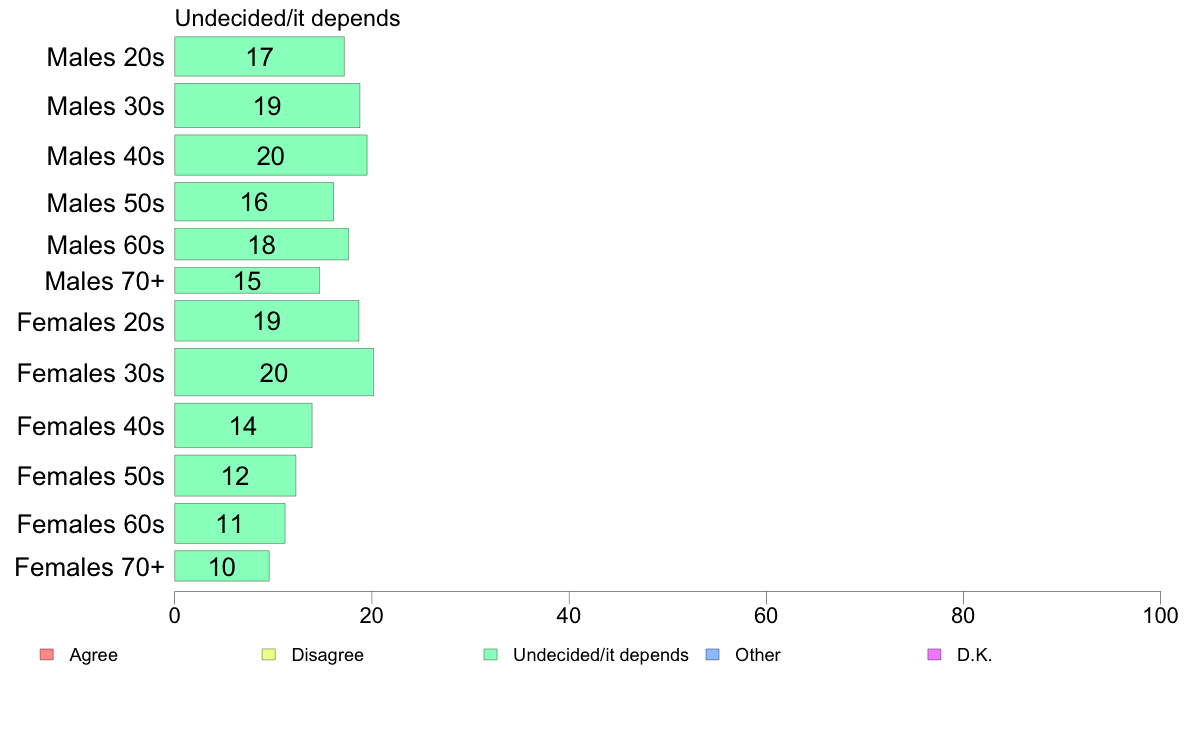Image resolution: width=1188 pixels, height=736 pixels.
Task: Click the yellow Disagree legend swatch
Action: point(269,654)
